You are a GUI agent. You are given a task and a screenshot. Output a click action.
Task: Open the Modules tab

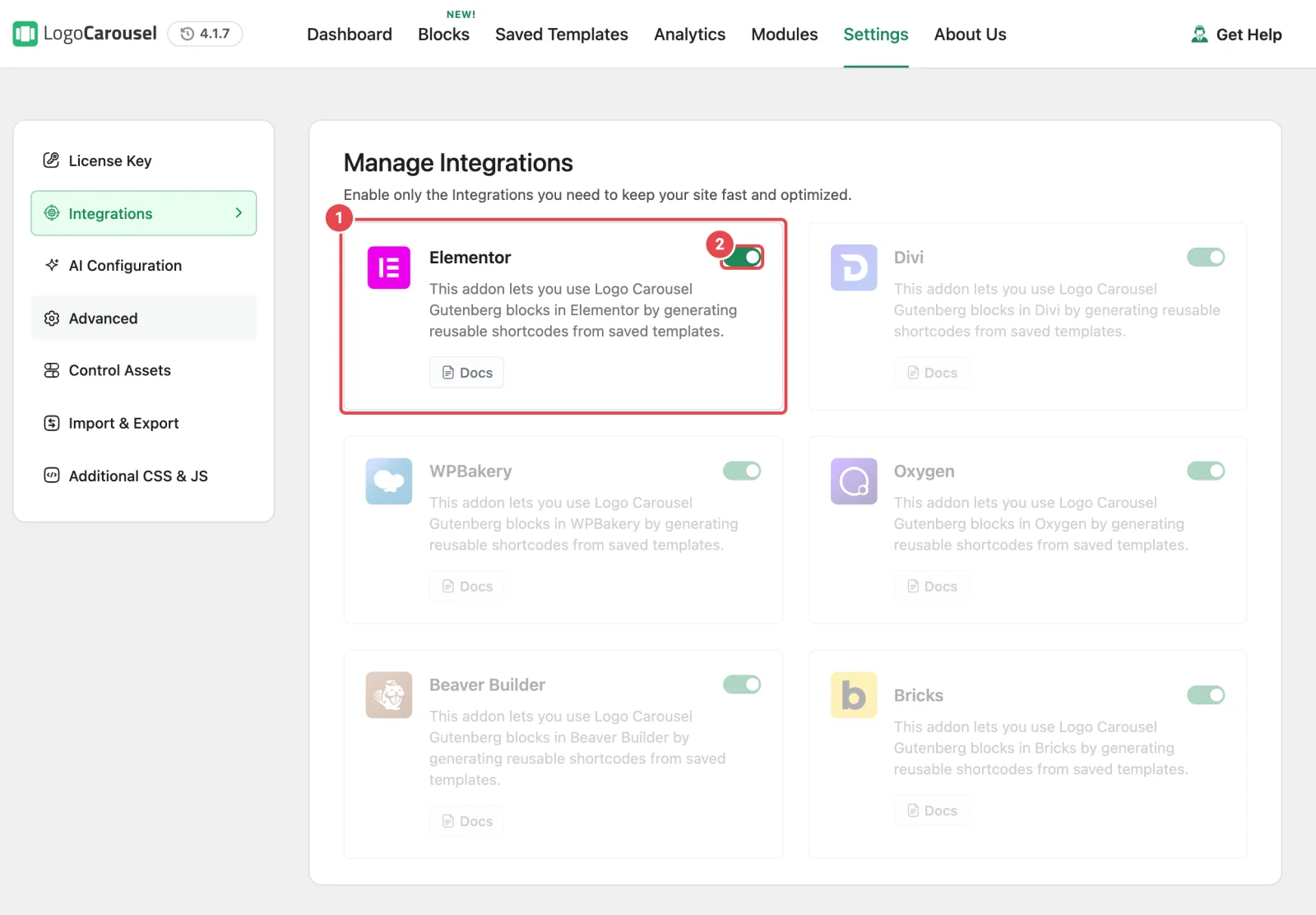785,35
